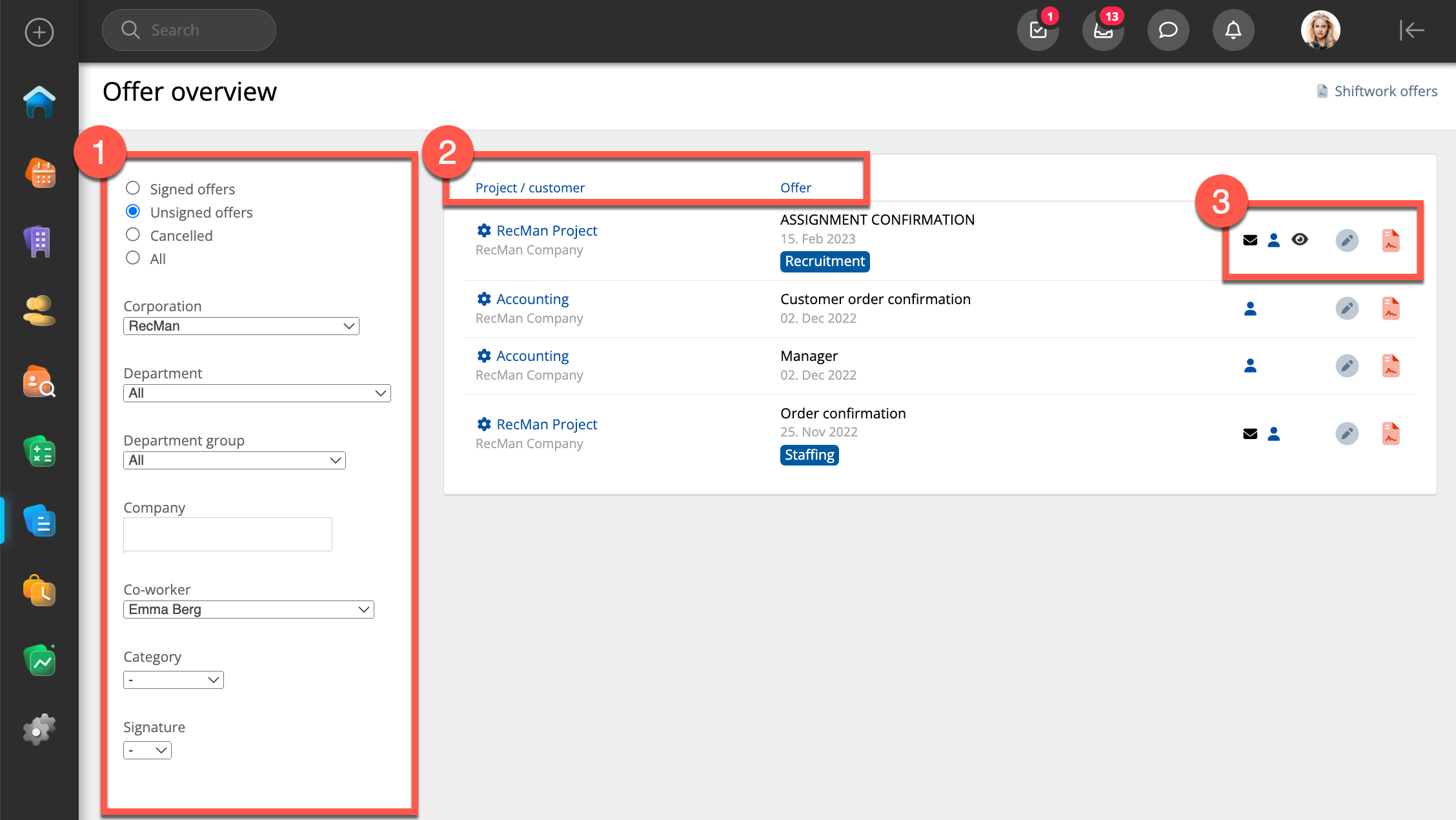Click the PDF icon for Manager offer

(1391, 366)
